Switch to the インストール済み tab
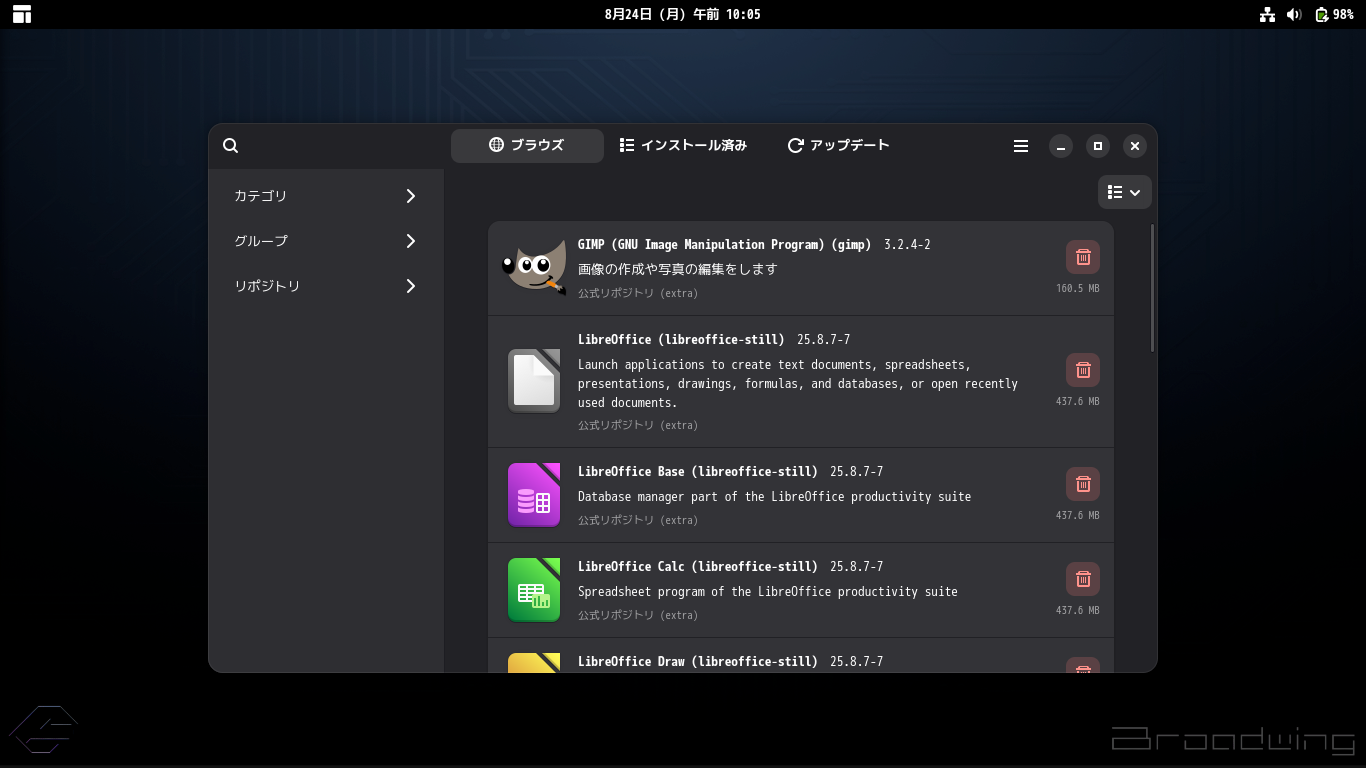Screen dimensions: 1366x768 (683, 146)
